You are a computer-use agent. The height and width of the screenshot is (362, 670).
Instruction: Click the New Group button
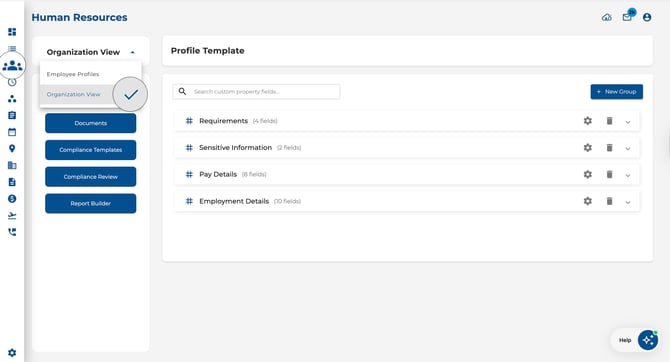[617, 91]
